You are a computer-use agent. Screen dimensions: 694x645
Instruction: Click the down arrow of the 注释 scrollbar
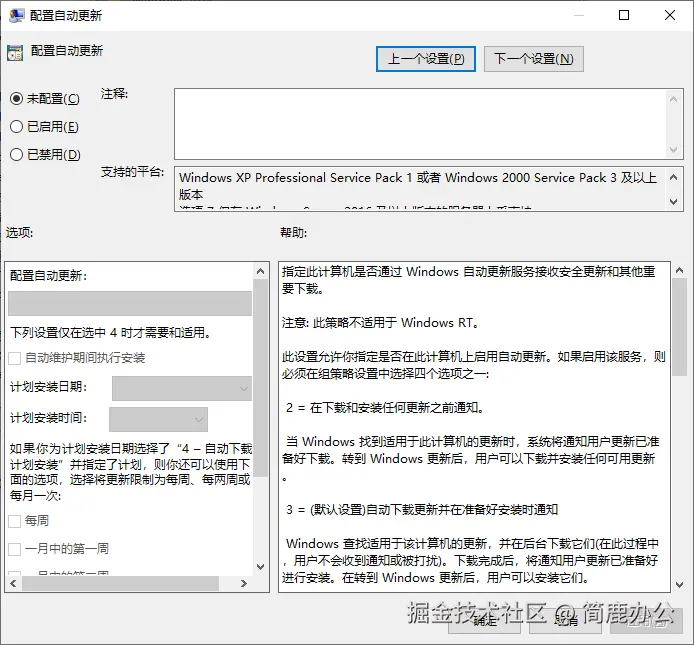(674, 150)
